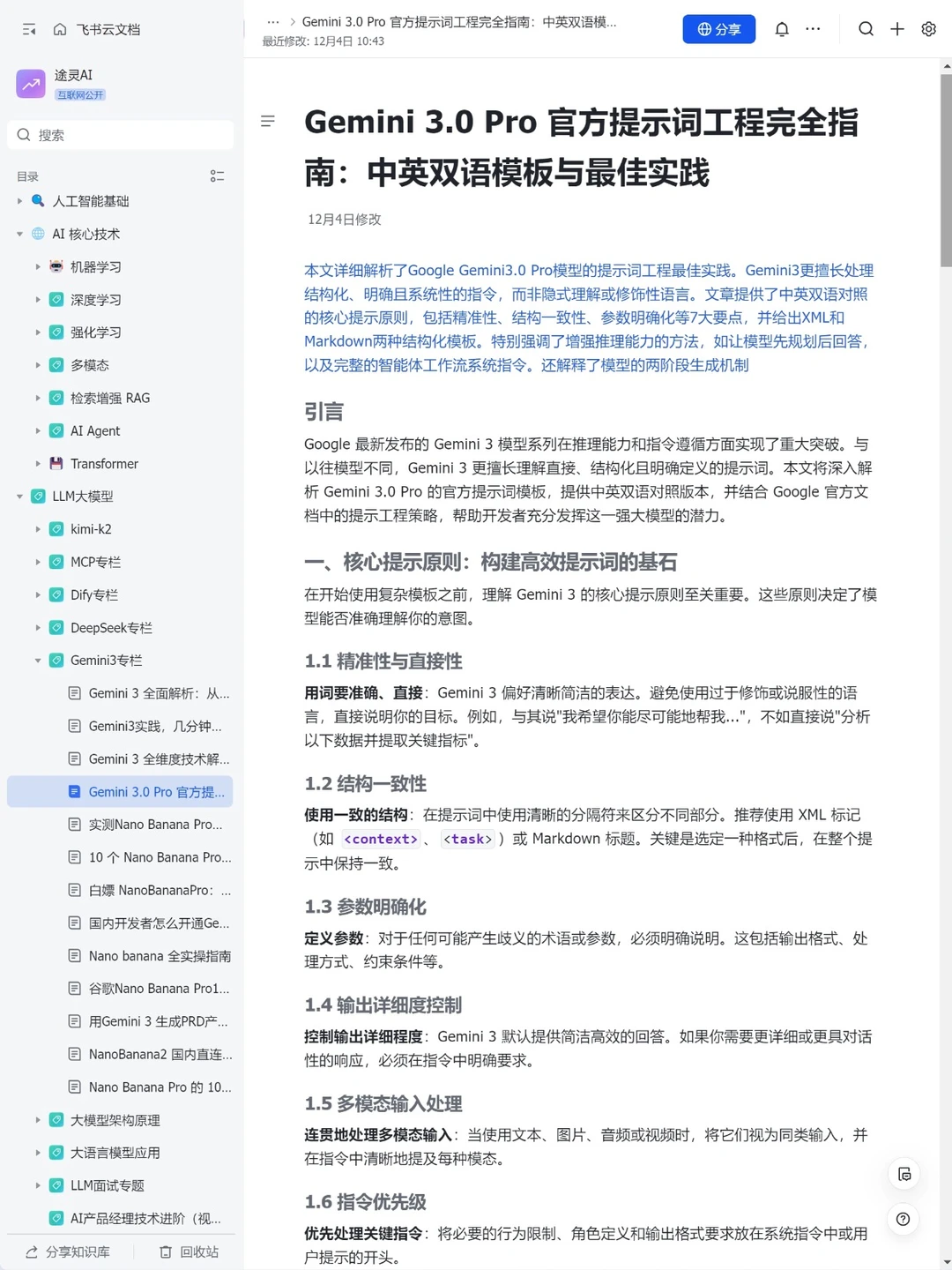Expand the 人工智能基础 tree node
This screenshot has width=952, height=1270.
(19, 201)
